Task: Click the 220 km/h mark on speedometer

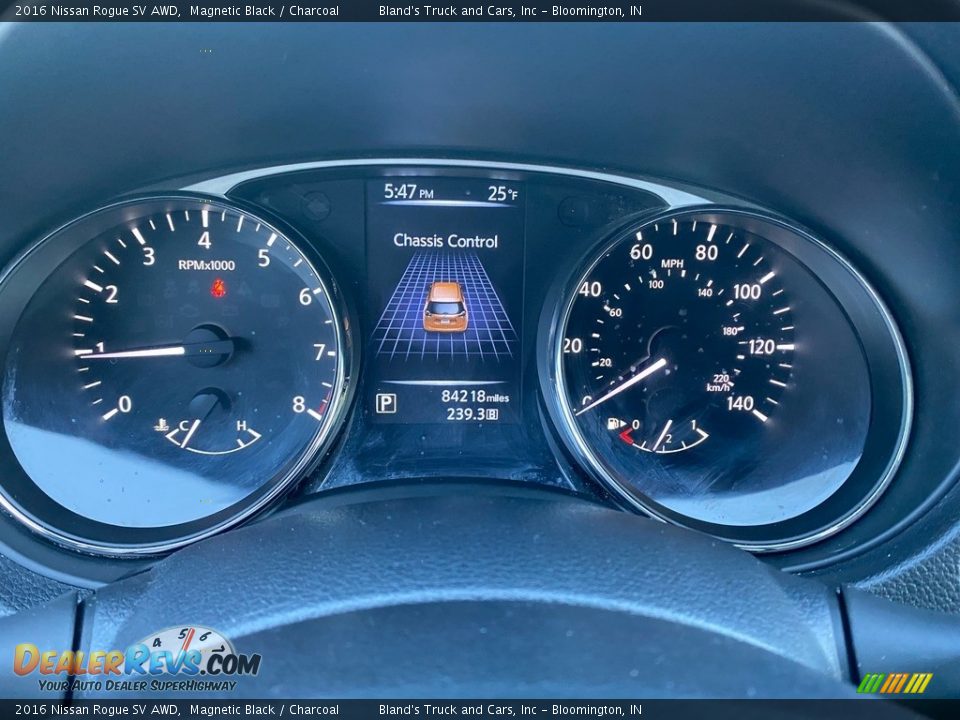Action: (x=721, y=378)
